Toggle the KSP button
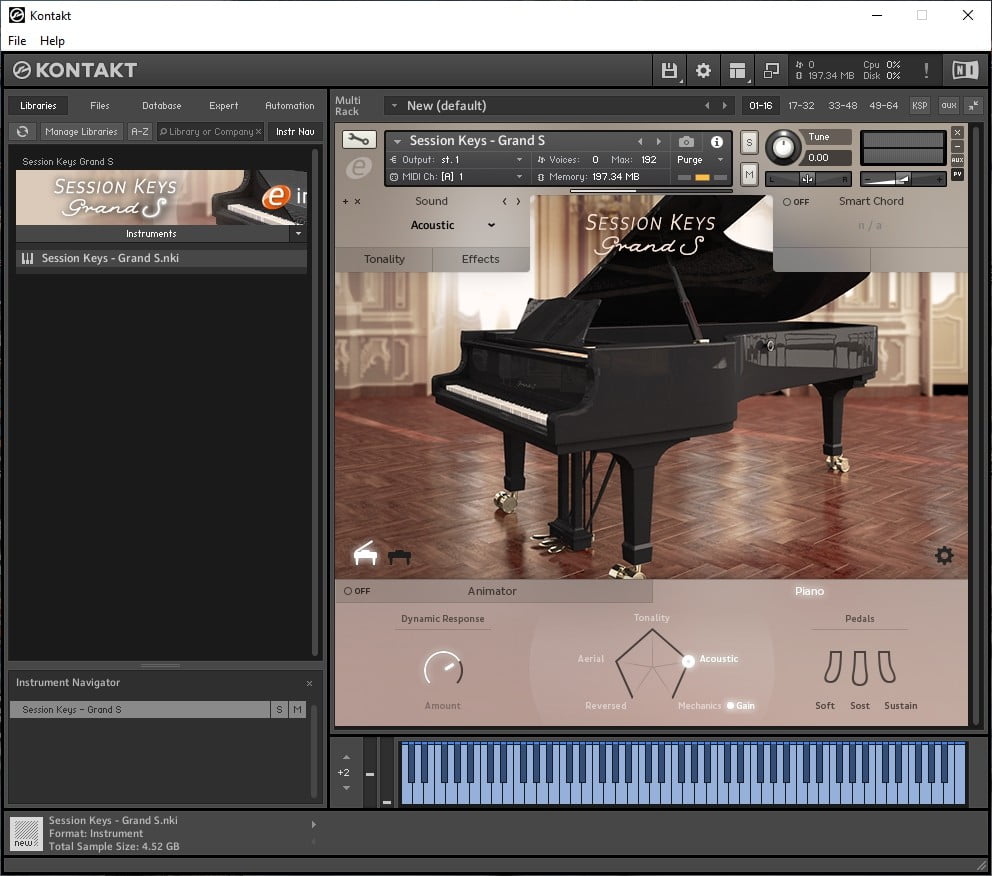Screen dimensions: 992x876 [x=919, y=106]
